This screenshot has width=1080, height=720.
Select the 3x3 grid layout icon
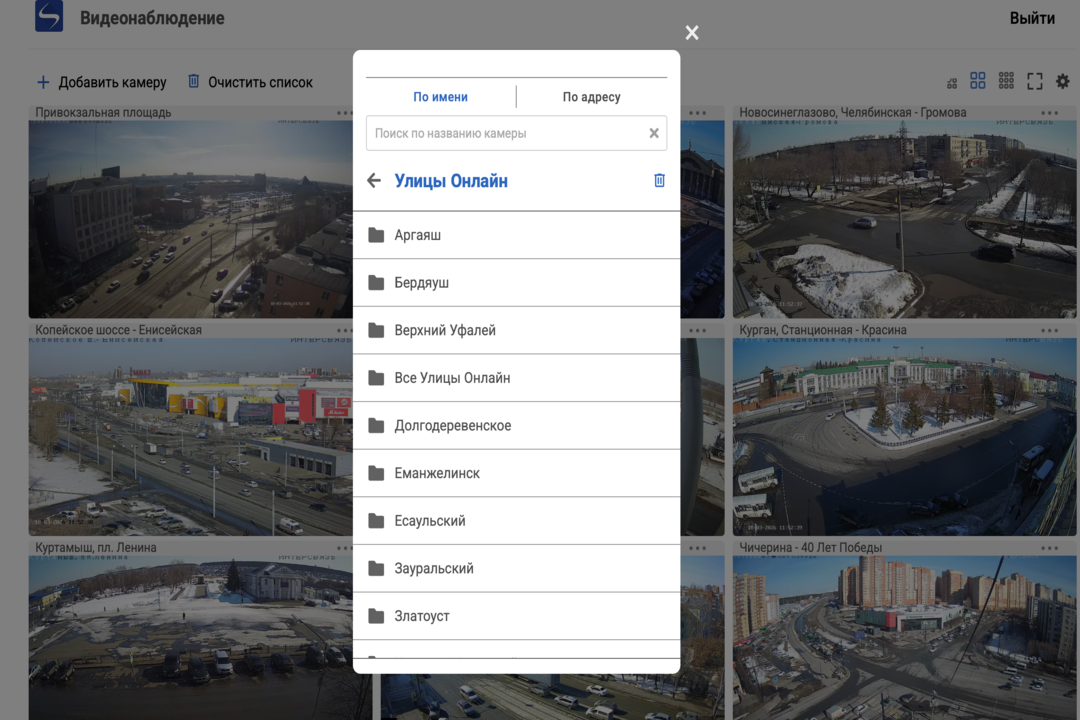[1006, 81]
